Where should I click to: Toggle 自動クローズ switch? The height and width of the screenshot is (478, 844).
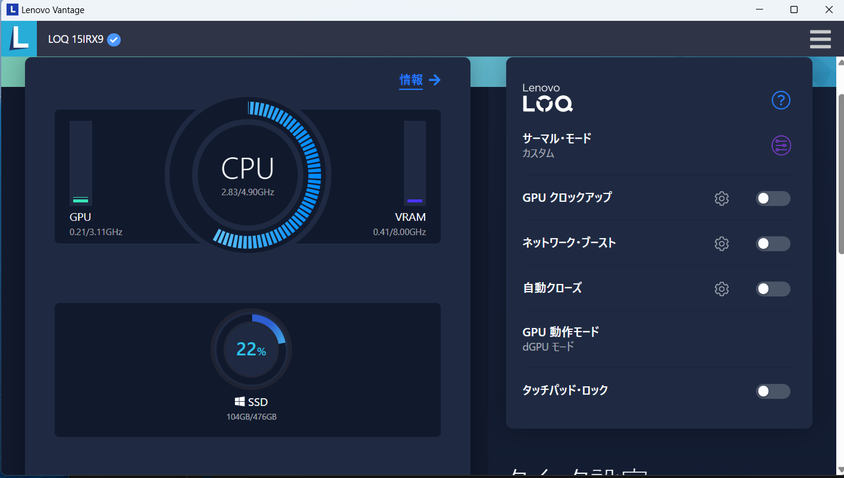click(772, 289)
